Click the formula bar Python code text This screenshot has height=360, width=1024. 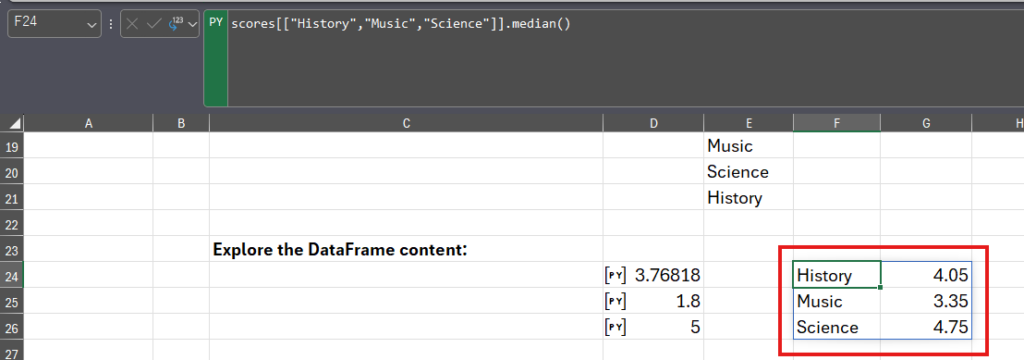tap(401, 24)
